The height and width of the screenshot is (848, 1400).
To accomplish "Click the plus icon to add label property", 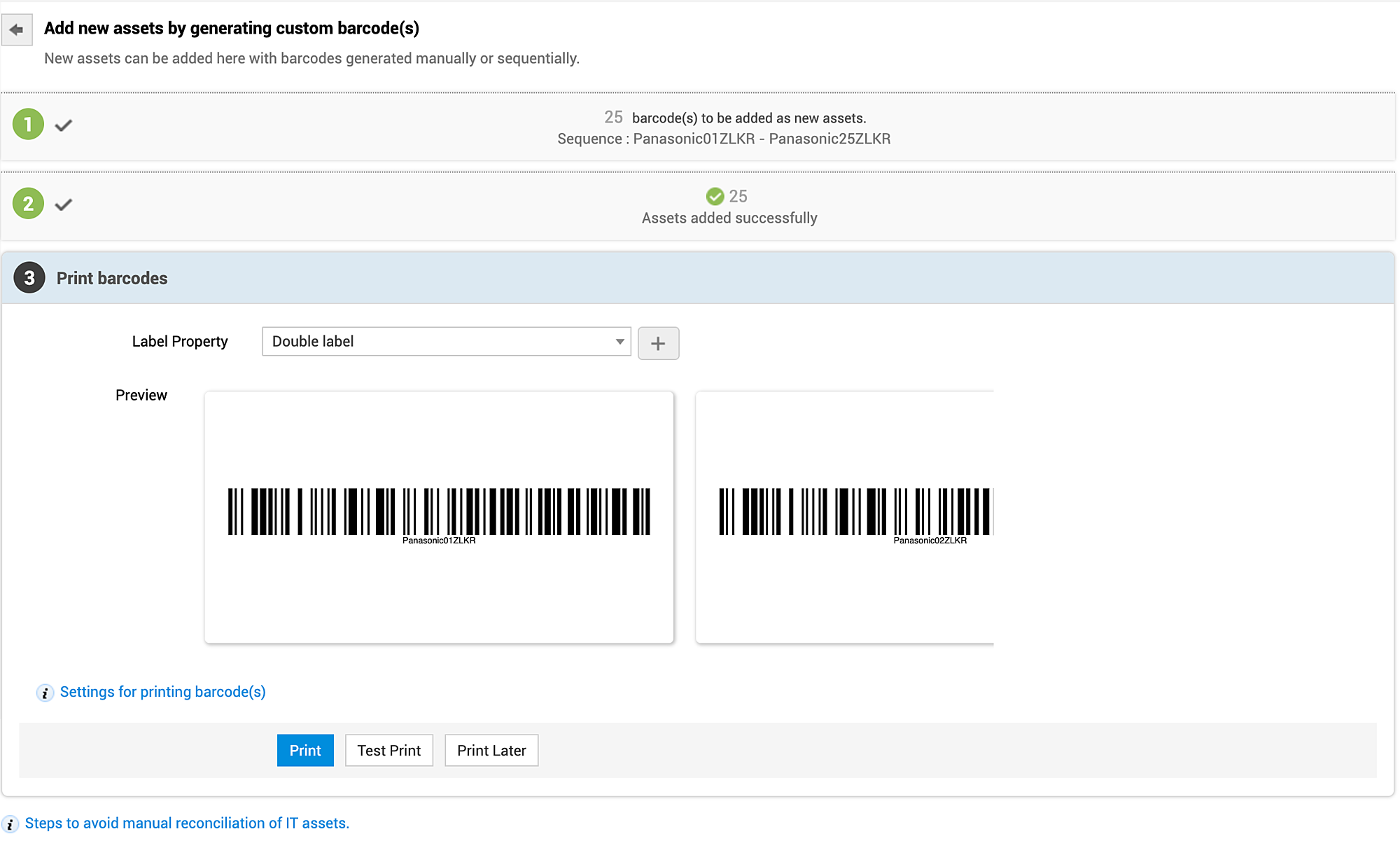I will [658, 343].
